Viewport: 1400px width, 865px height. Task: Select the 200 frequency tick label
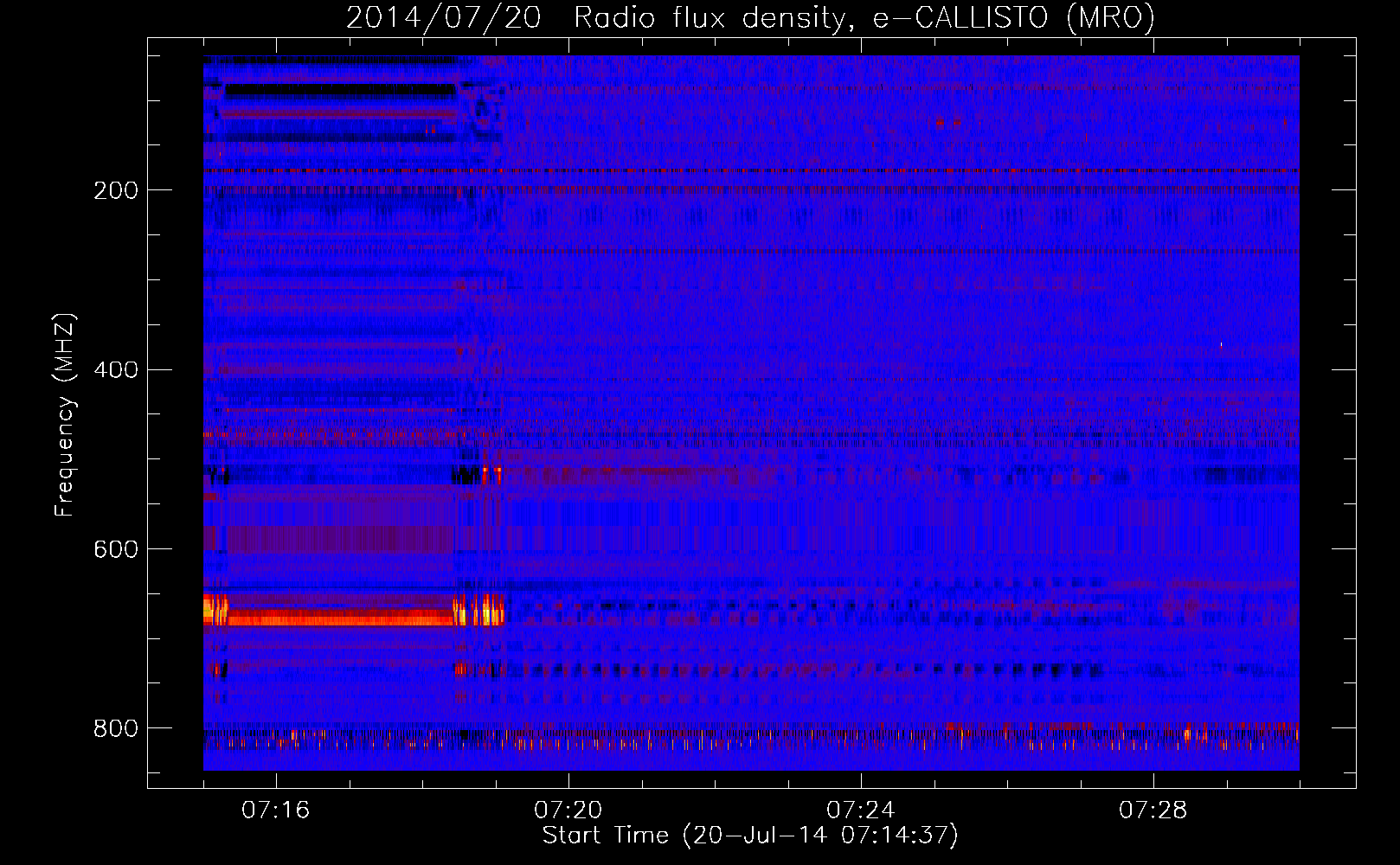[x=116, y=190]
